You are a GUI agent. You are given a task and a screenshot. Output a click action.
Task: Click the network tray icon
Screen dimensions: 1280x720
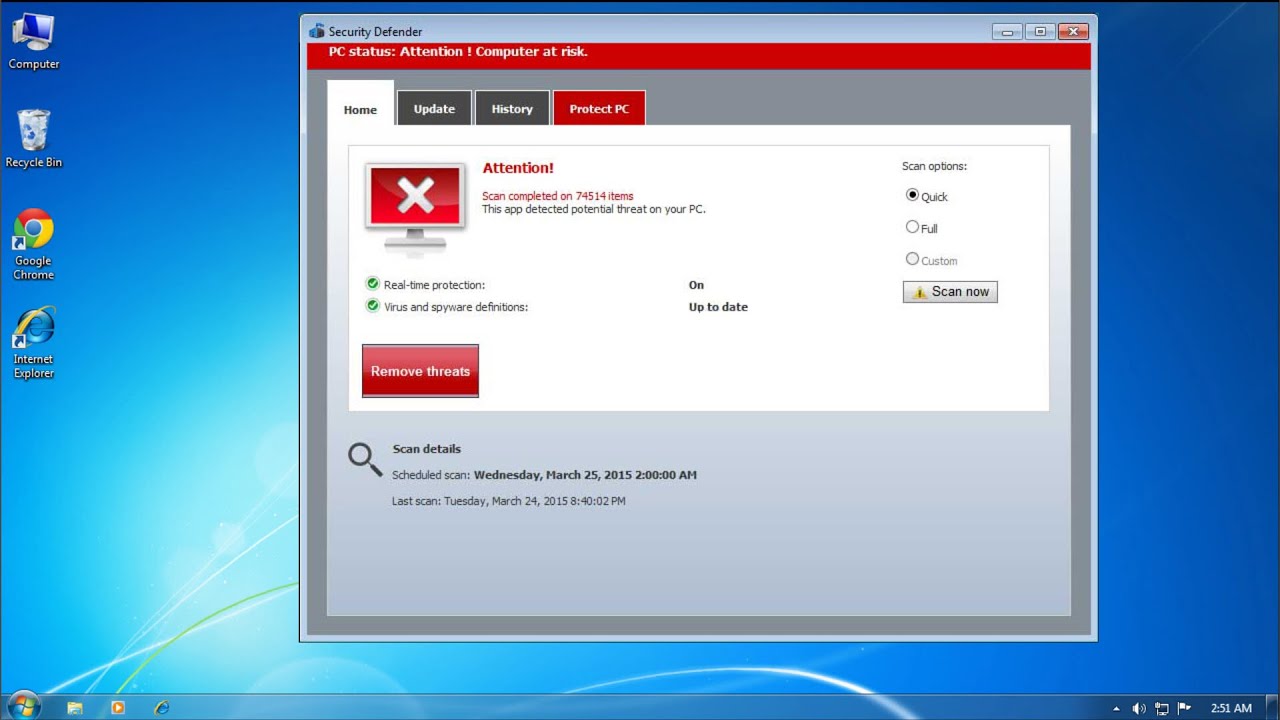coord(1162,708)
